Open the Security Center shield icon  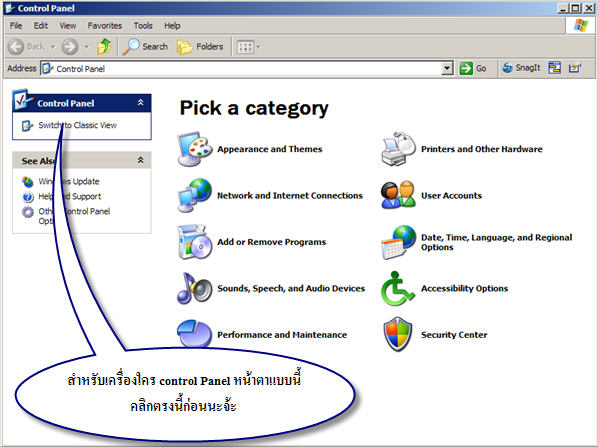(398, 334)
